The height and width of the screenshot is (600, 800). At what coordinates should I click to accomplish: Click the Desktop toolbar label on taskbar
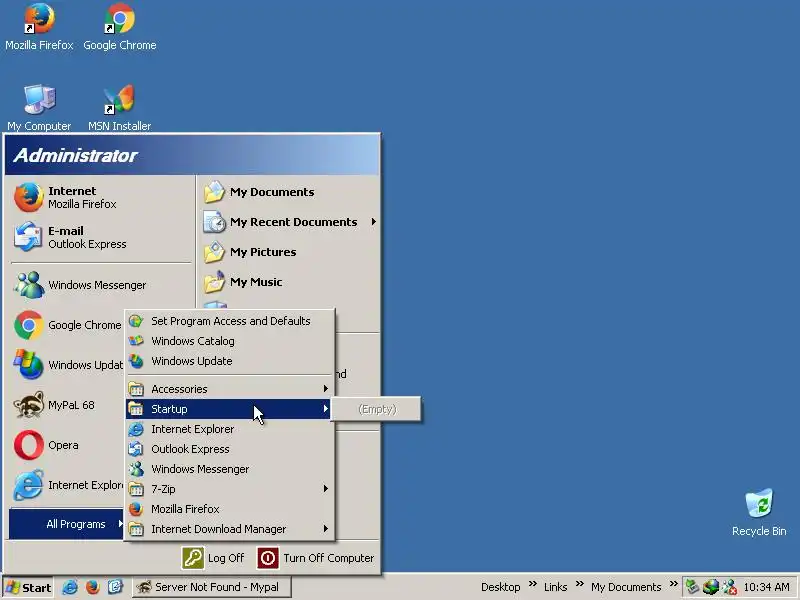500,587
